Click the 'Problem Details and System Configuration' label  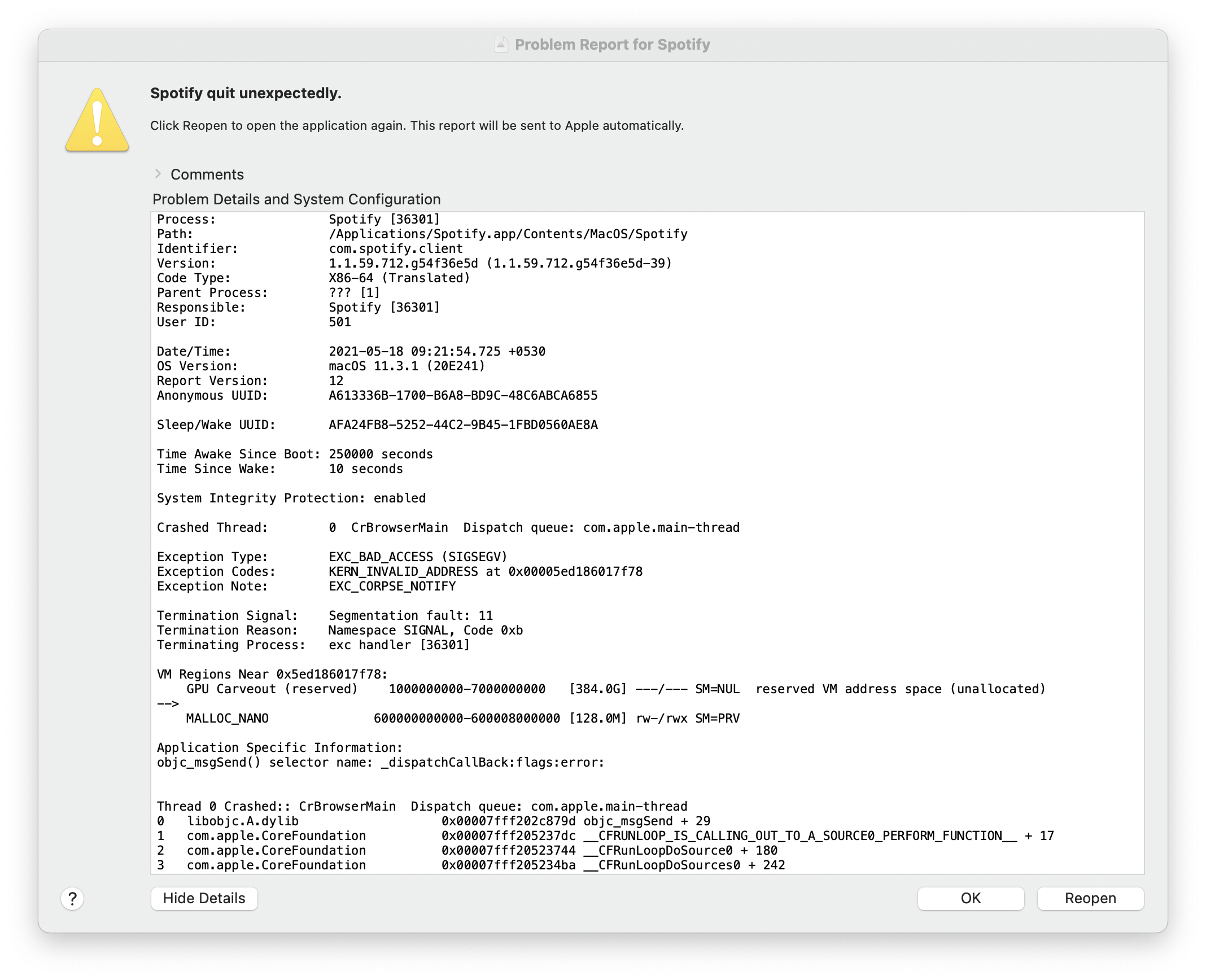click(296, 199)
